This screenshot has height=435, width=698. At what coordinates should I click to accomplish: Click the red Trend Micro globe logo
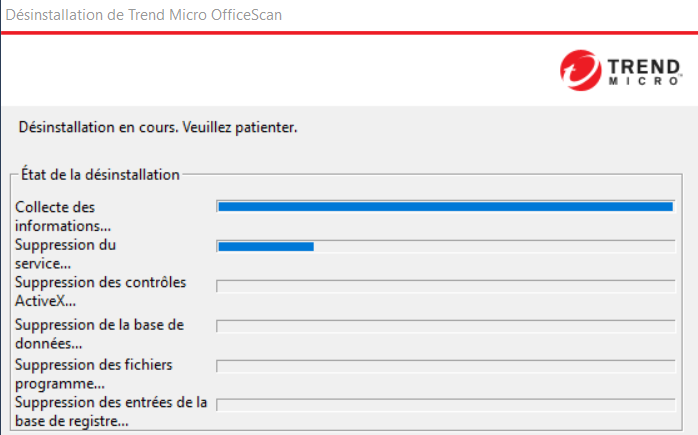(579, 71)
